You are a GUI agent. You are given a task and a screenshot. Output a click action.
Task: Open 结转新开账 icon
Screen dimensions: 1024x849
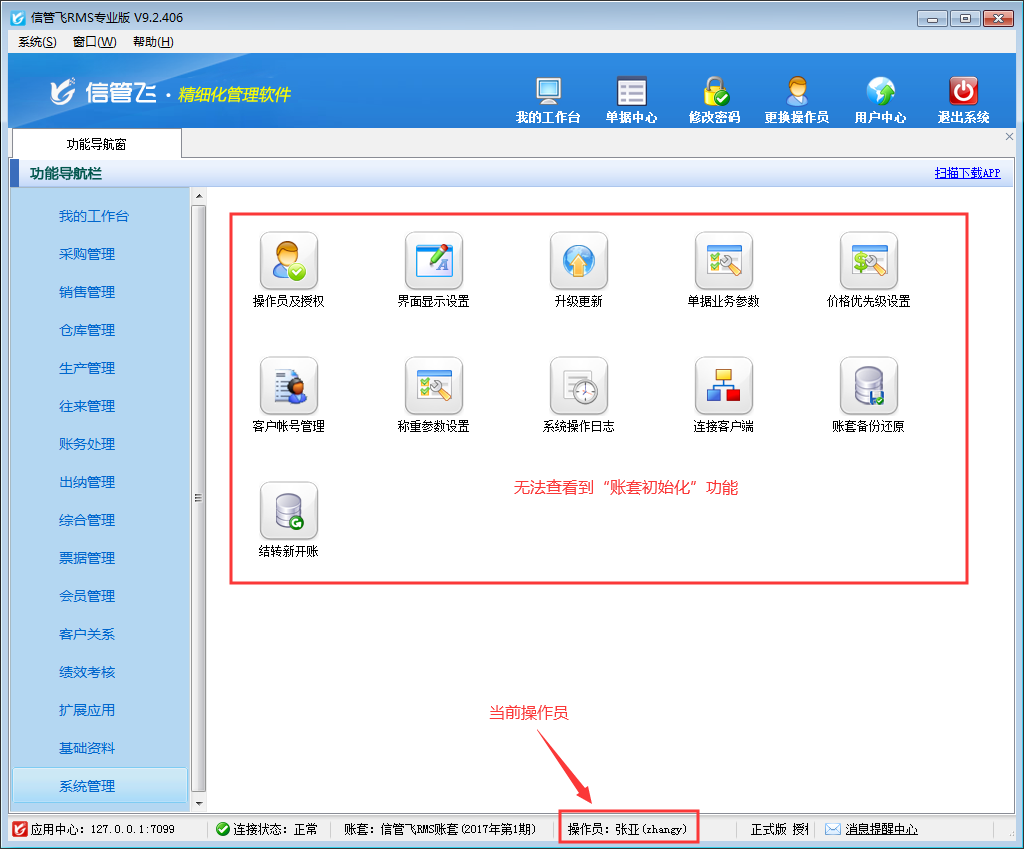click(x=288, y=512)
